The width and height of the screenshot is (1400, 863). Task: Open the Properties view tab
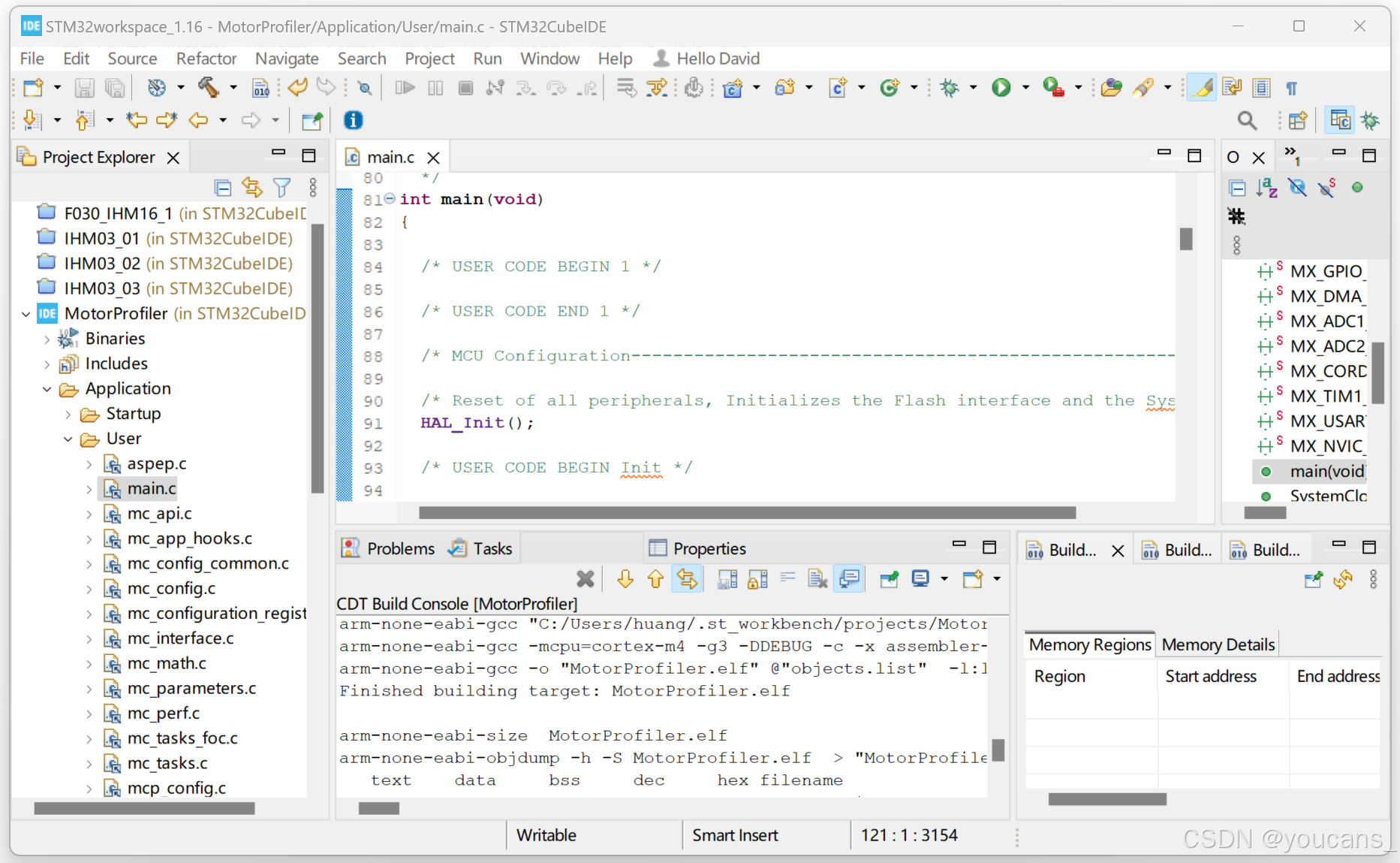click(x=697, y=548)
